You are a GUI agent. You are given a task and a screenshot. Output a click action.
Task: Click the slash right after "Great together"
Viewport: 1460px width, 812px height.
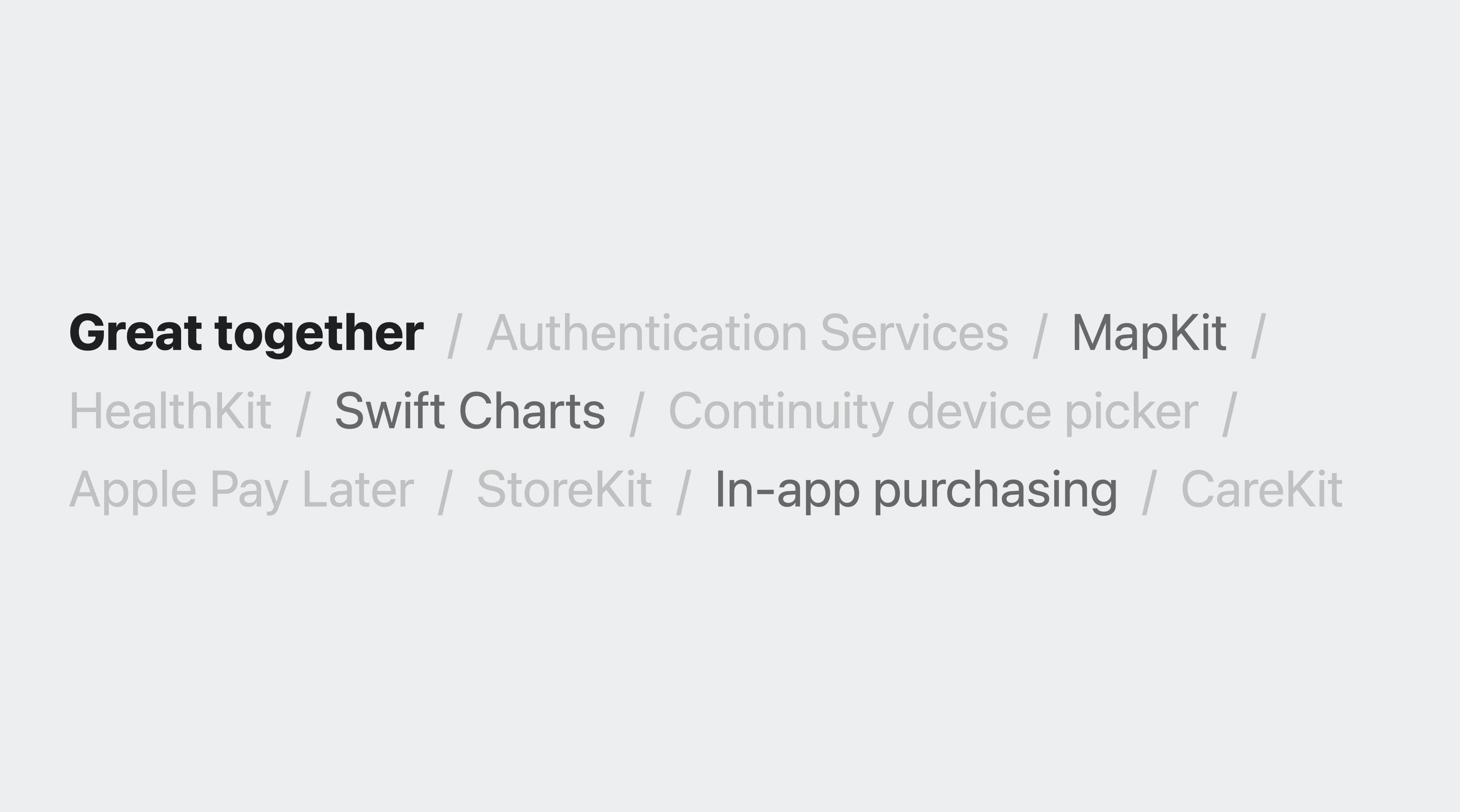(455, 335)
